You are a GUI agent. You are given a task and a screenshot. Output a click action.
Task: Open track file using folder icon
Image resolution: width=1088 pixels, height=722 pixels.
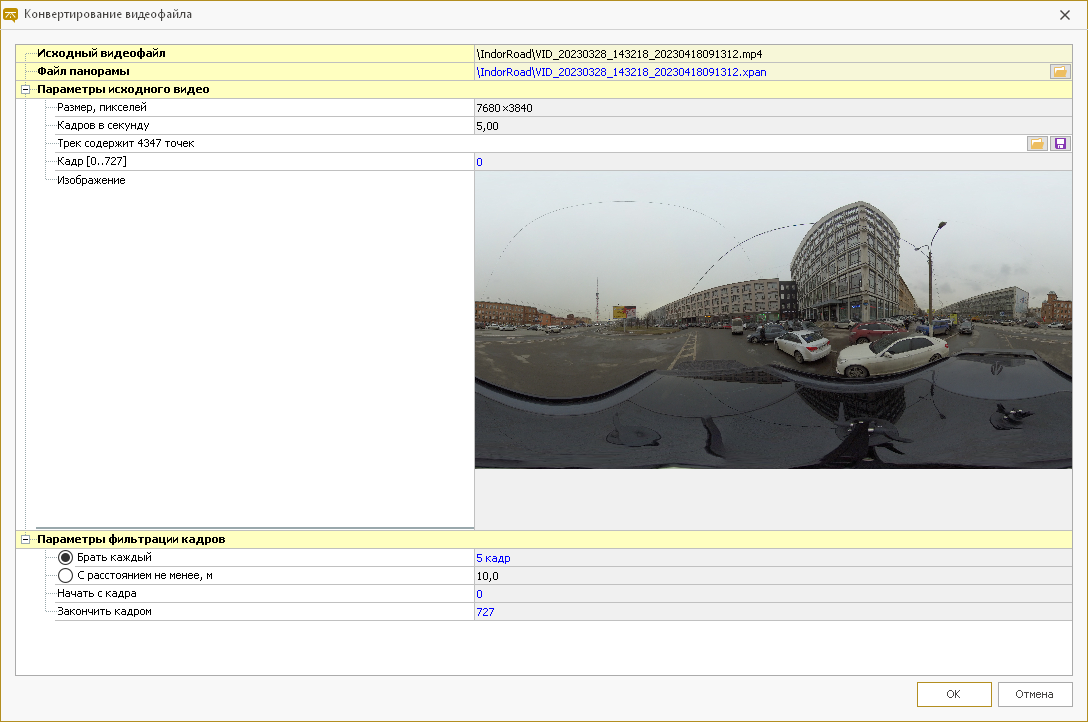coord(1037,144)
